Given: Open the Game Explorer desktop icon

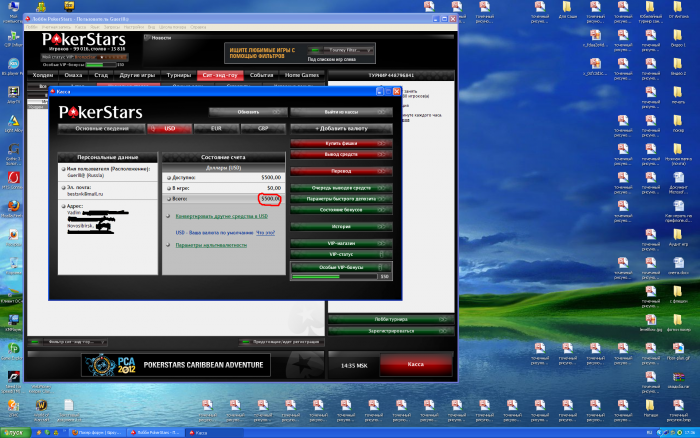Looking at the screenshot, I should (x=13, y=351).
